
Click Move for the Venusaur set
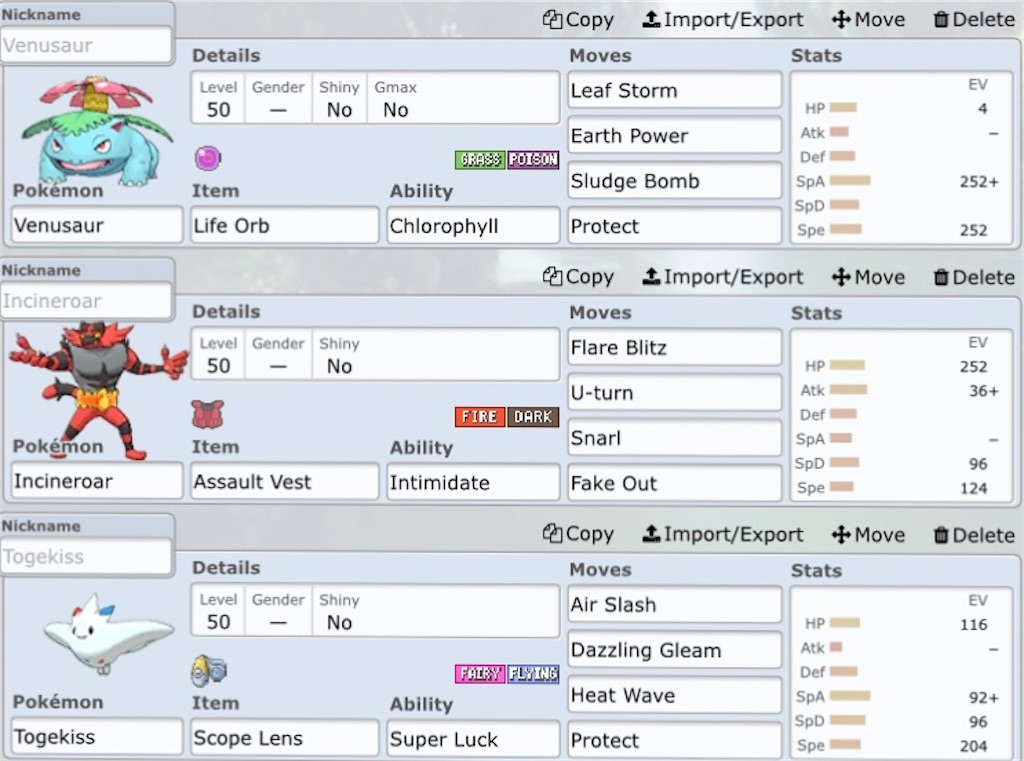pyautogui.click(x=868, y=20)
